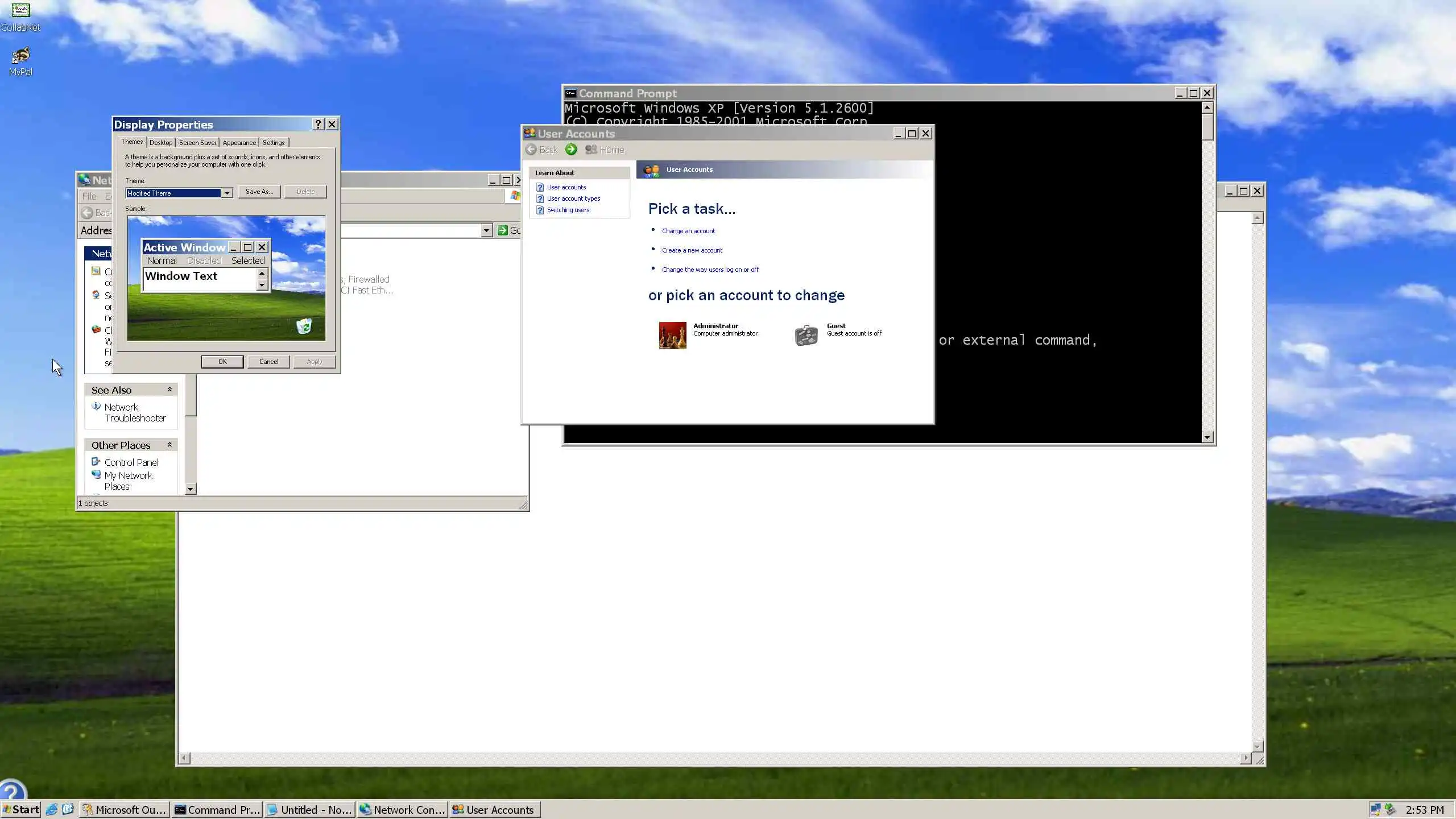This screenshot has height=819, width=1456.
Task: Click the Guest account suitcase icon
Action: (806, 335)
